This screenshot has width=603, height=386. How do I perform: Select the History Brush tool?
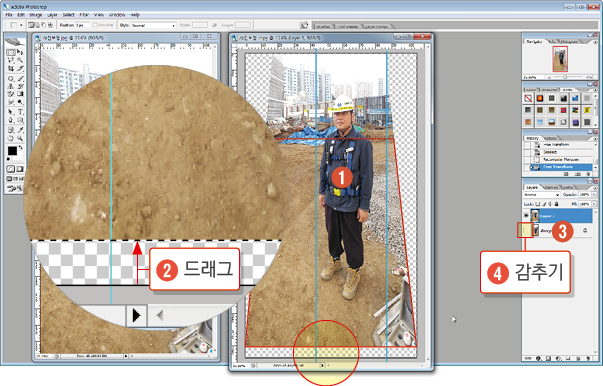20,86
